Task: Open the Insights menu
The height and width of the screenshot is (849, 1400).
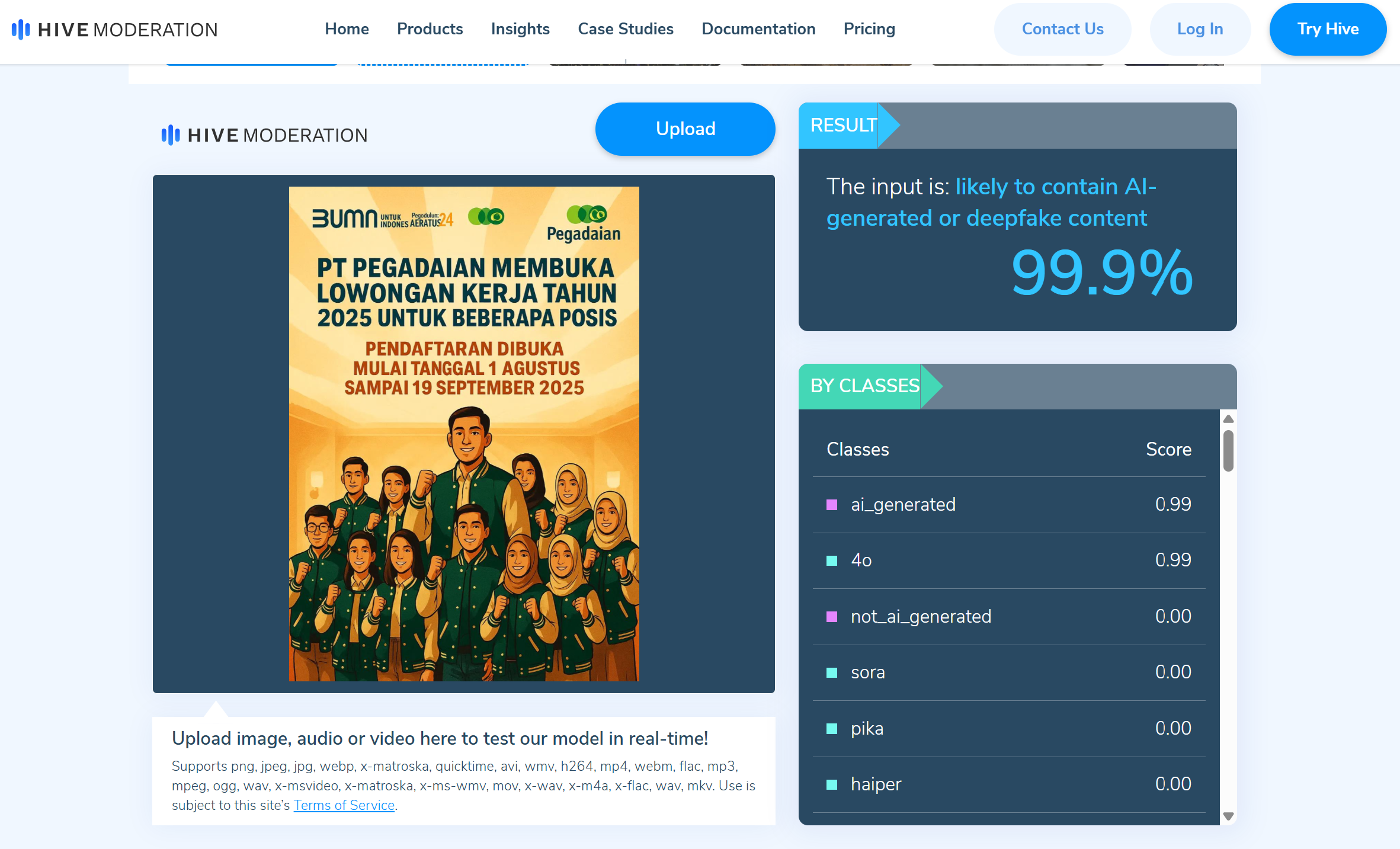Action: pyautogui.click(x=520, y=29)
